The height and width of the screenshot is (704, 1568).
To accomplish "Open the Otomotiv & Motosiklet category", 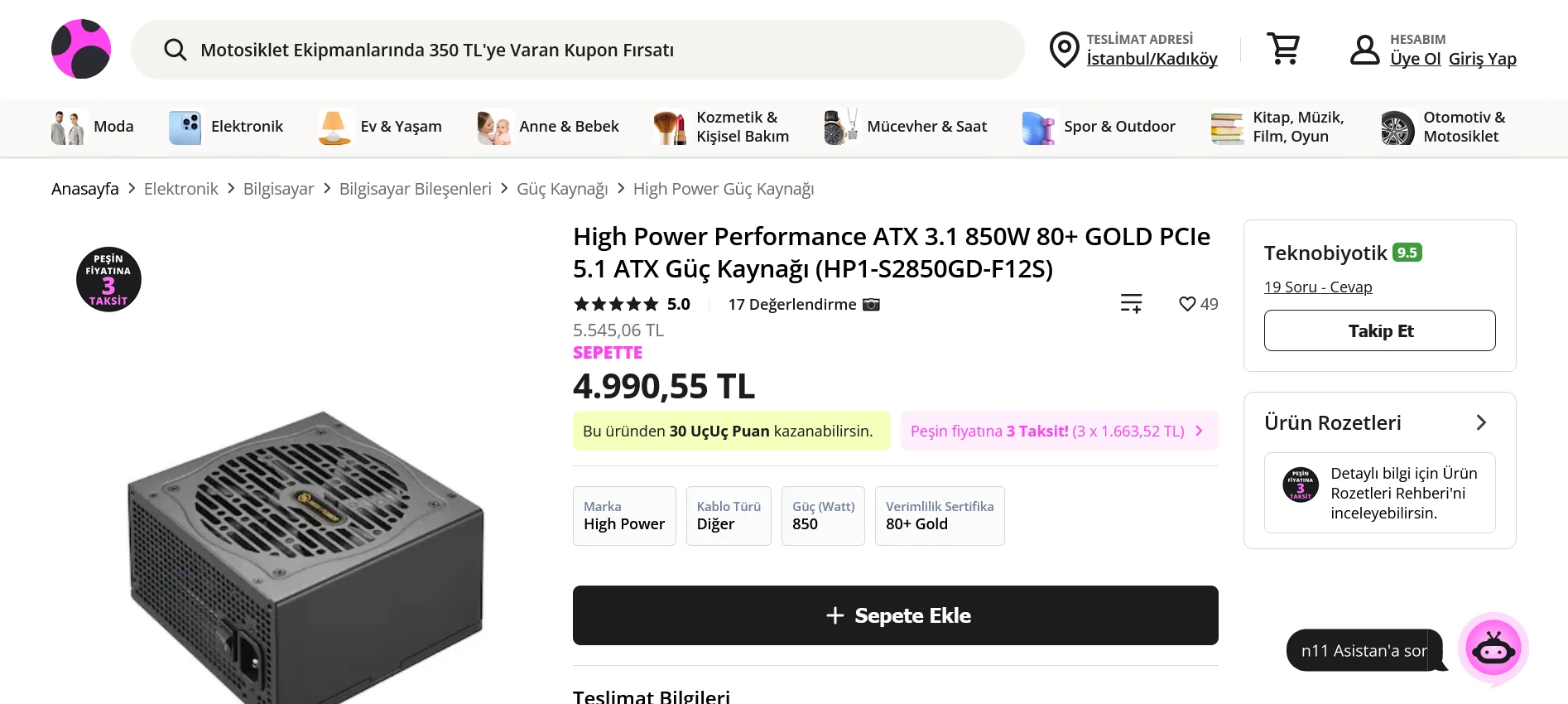I will [1443, 127].
